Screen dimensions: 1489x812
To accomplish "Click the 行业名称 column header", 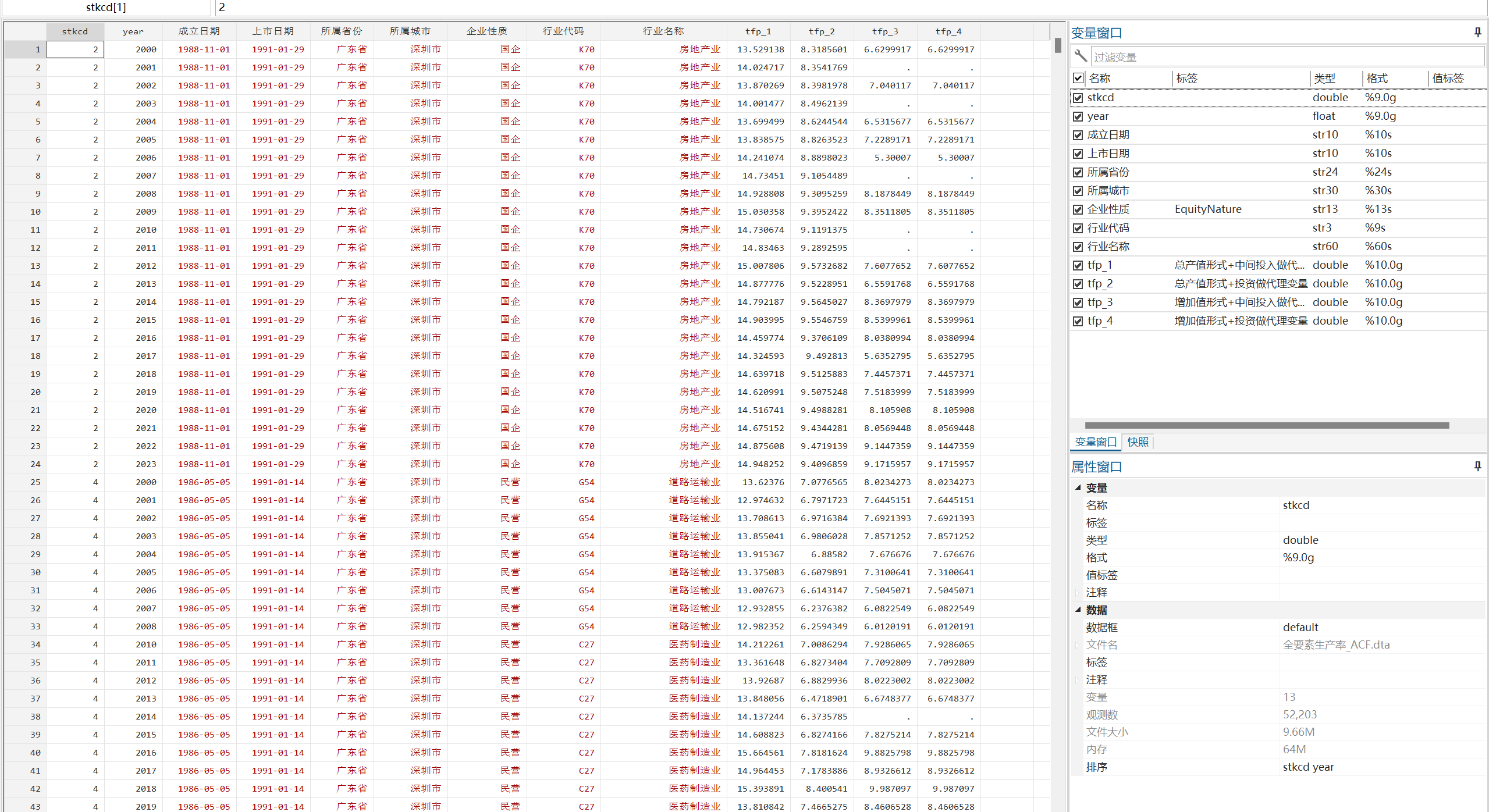I will (x=663, y=31).
